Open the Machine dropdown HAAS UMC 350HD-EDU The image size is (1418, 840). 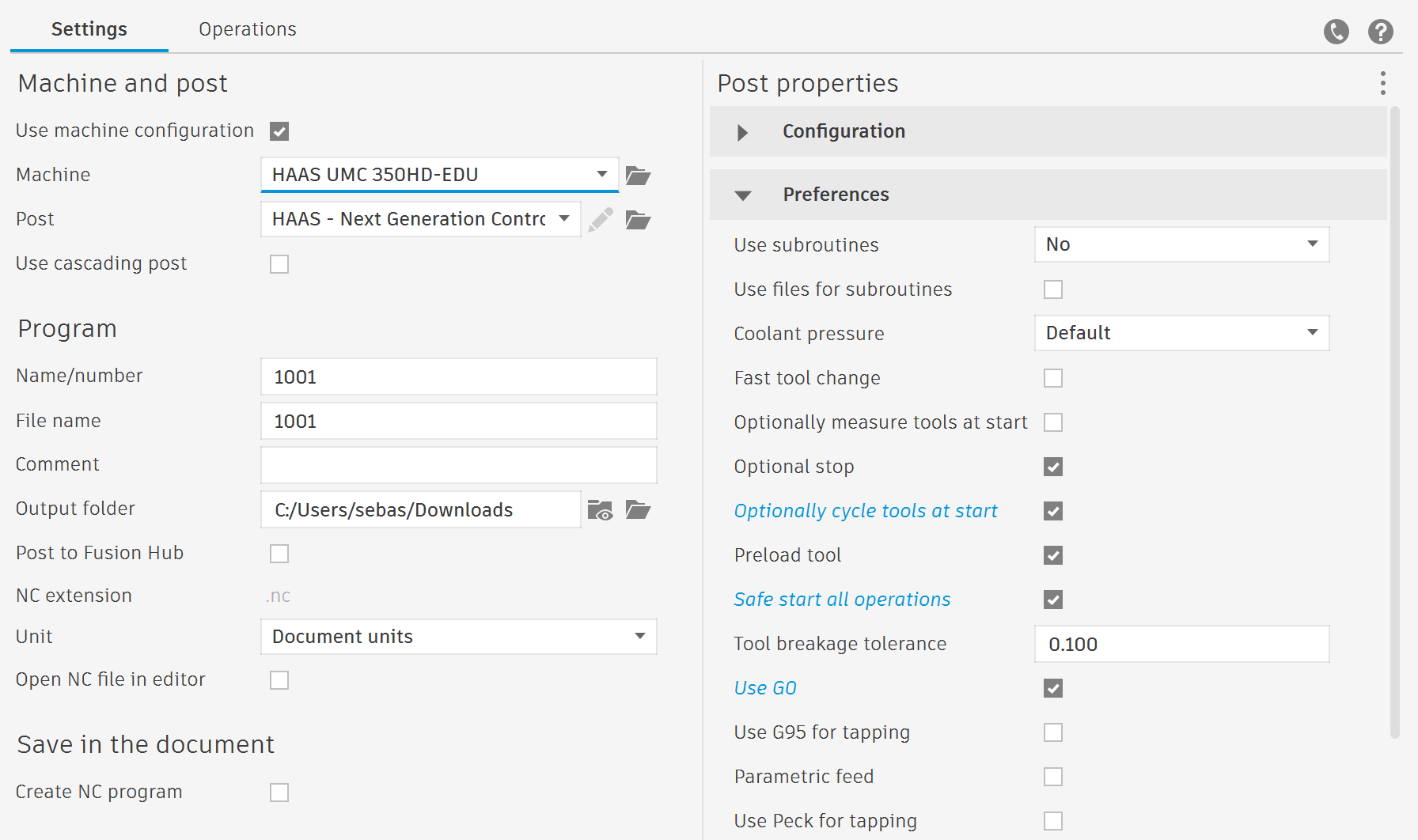coord(440,175)
